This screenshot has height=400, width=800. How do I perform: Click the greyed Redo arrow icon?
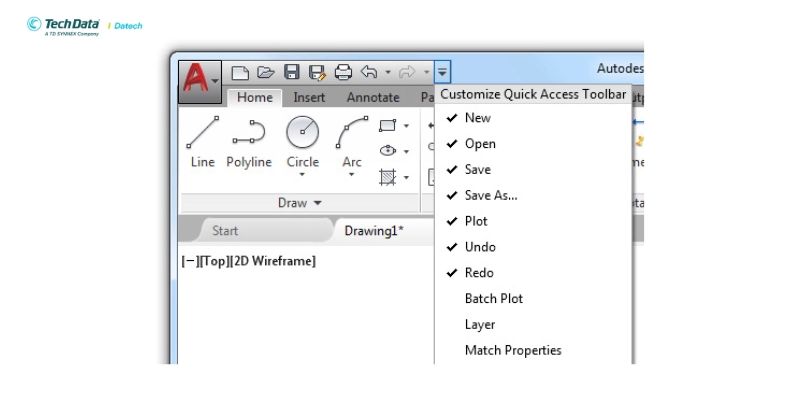[407, 72]
